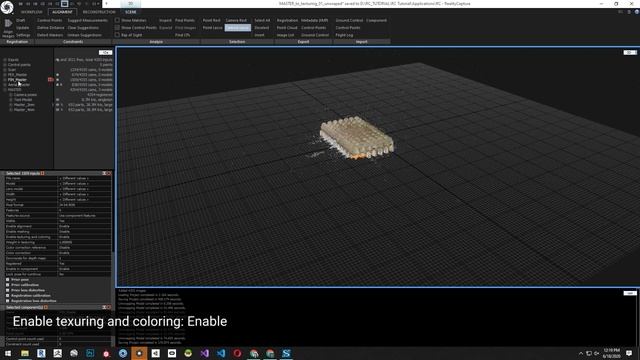This screenshot has height=360, width=640.
Task: Select the FSH_Master component
Action: click(17, 80)
